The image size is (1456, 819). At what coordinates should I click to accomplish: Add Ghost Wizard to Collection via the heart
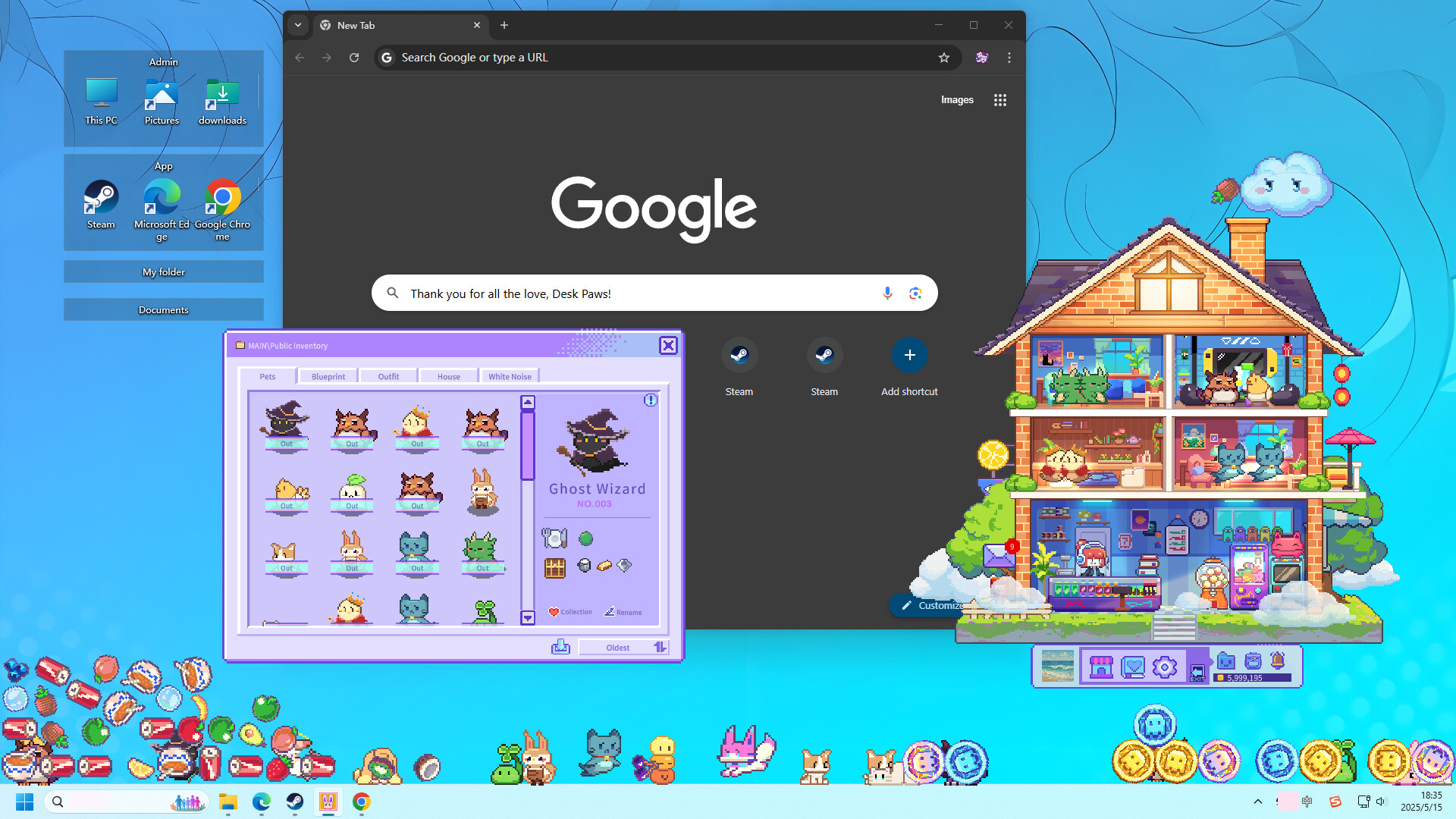point(570,612)
